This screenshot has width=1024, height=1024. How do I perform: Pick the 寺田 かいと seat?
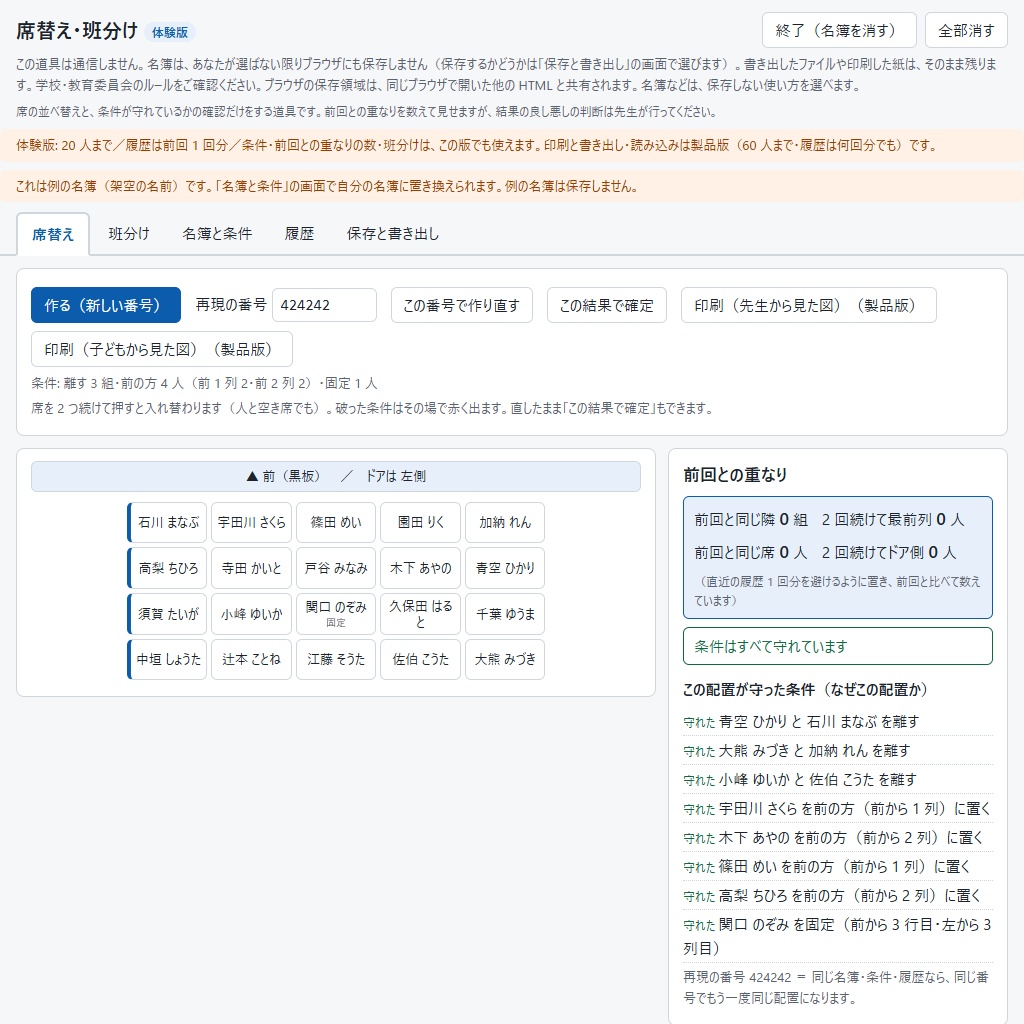(251, 568)
